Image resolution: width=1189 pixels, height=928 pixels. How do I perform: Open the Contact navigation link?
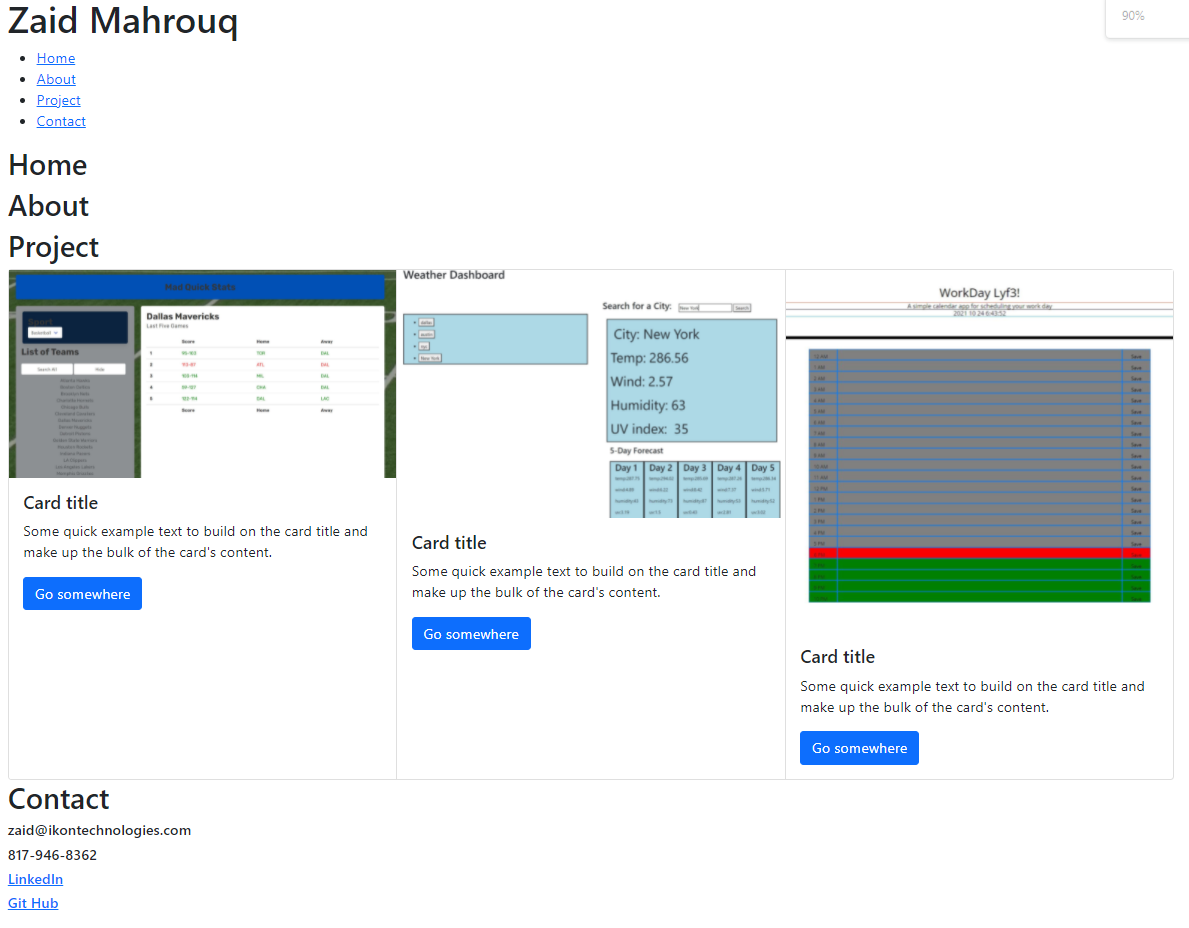point(61,121)
